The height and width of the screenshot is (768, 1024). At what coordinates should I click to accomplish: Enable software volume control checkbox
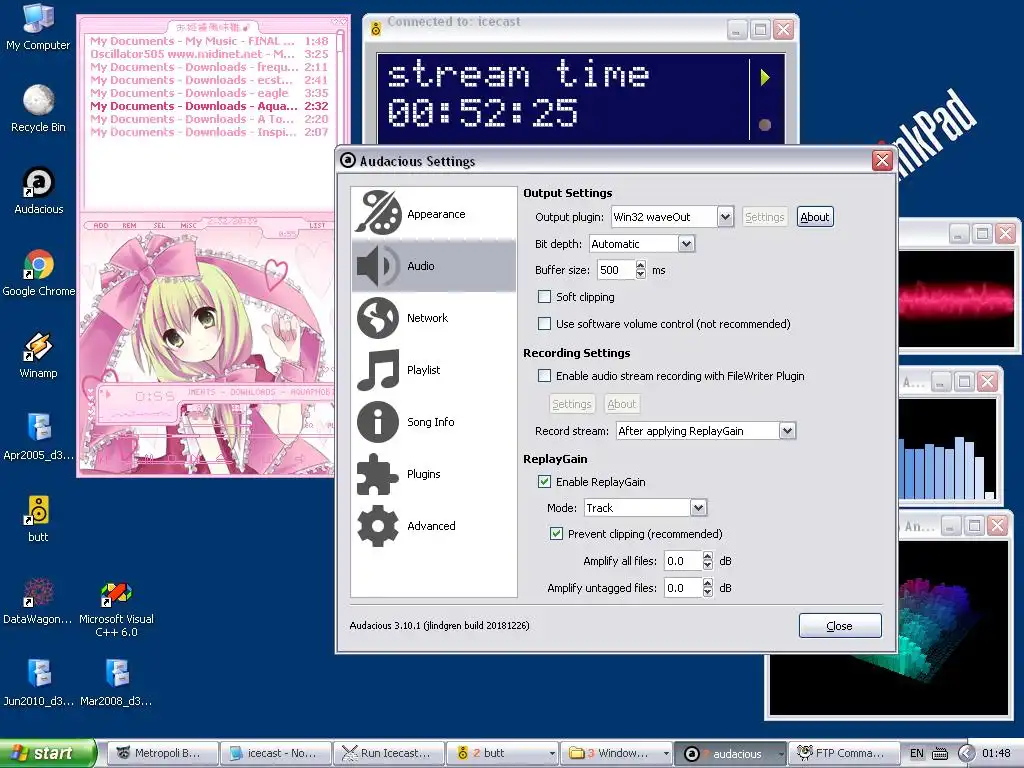coord(544,323)
